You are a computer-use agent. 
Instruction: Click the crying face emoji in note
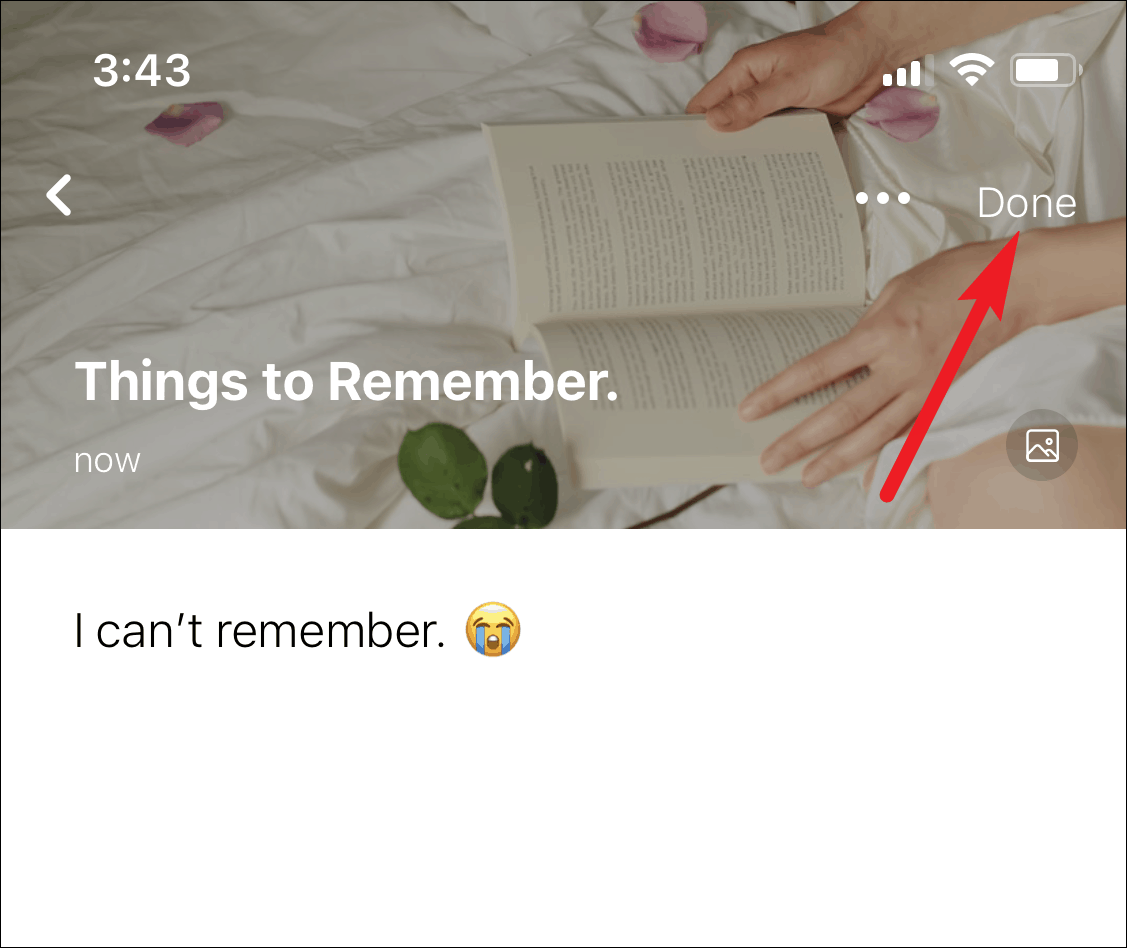click(492, 629)
